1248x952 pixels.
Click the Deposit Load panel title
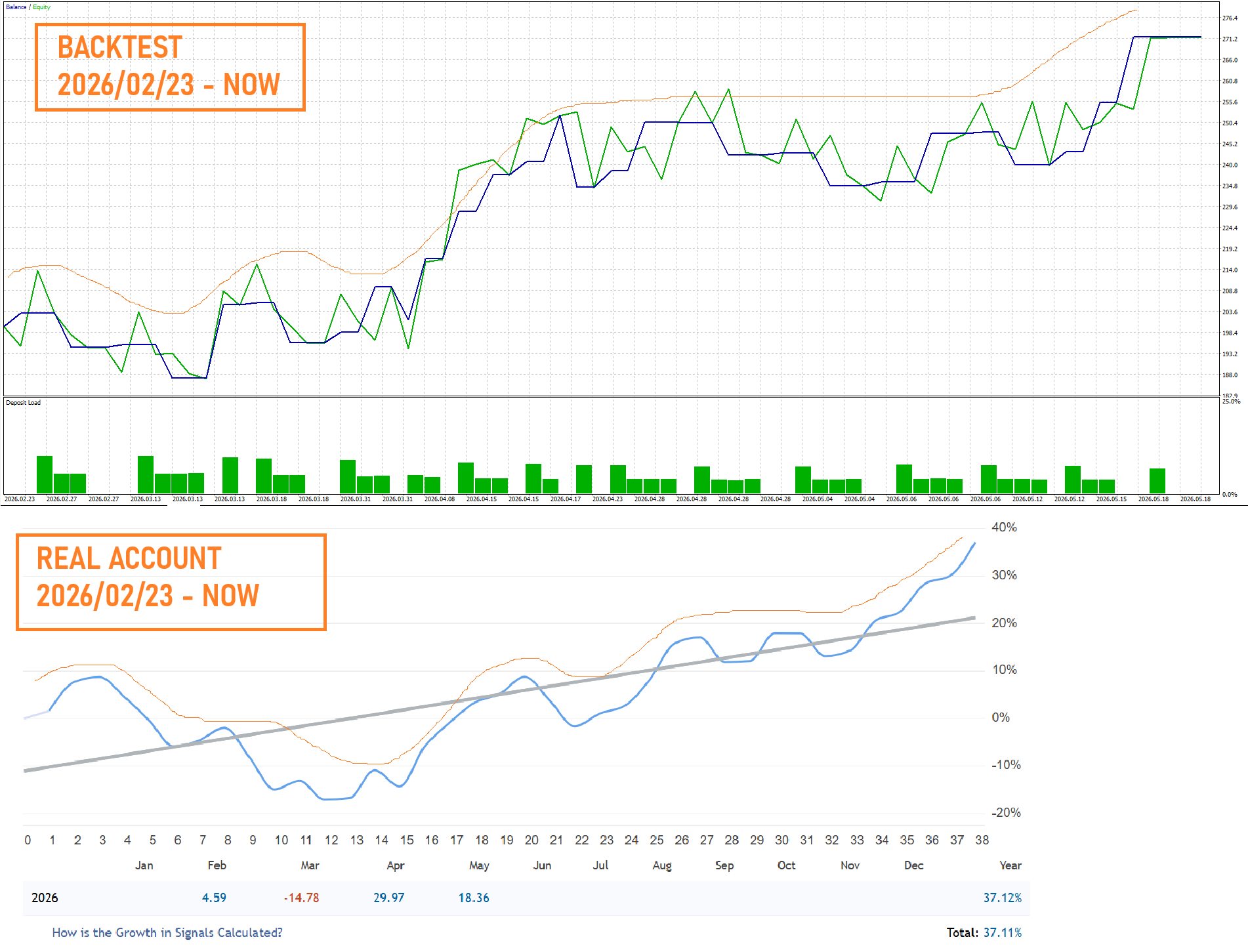(x=23, y=403)
